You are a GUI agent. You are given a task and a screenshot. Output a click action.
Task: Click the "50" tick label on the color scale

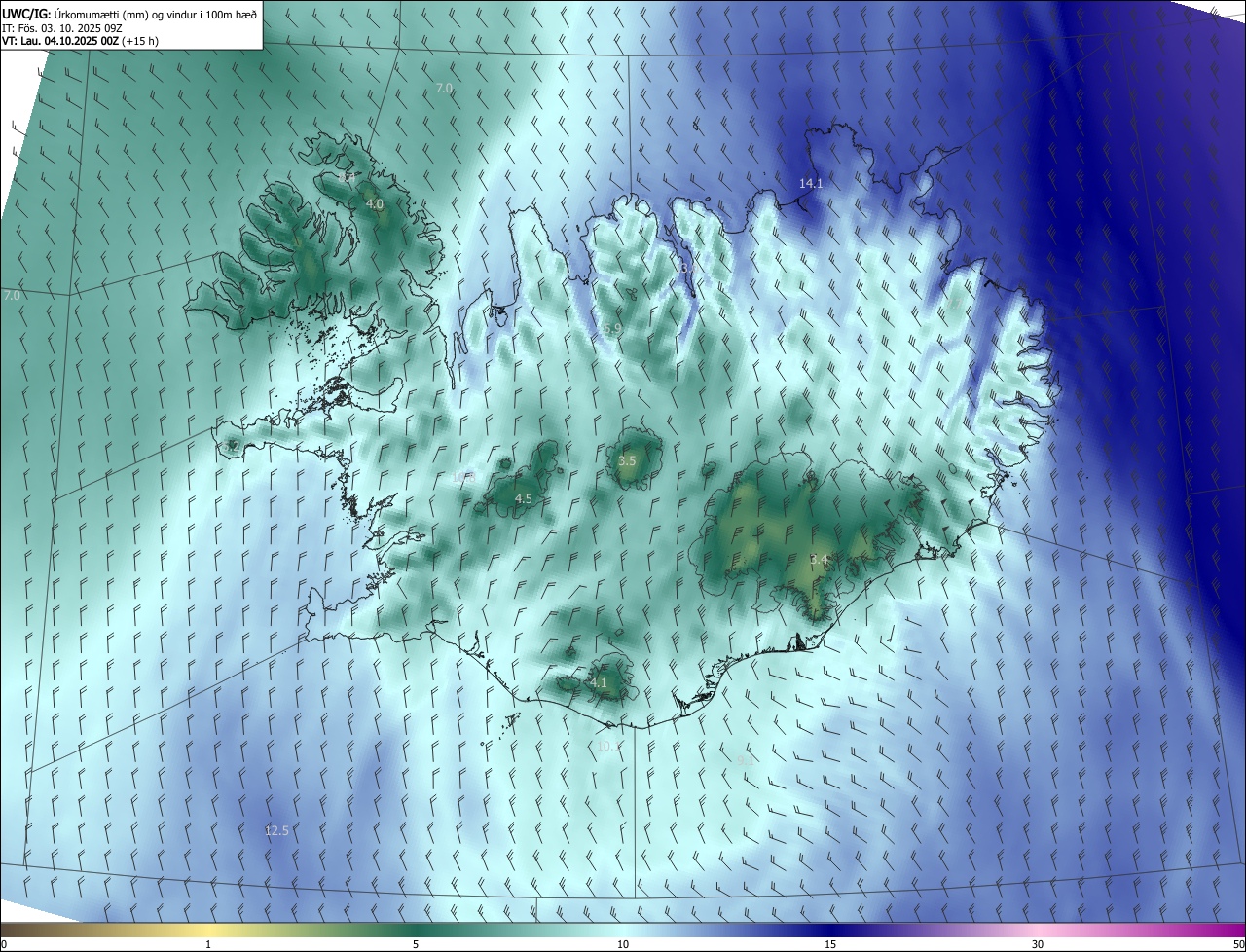pyautogui.click(x=1237, y=944)
